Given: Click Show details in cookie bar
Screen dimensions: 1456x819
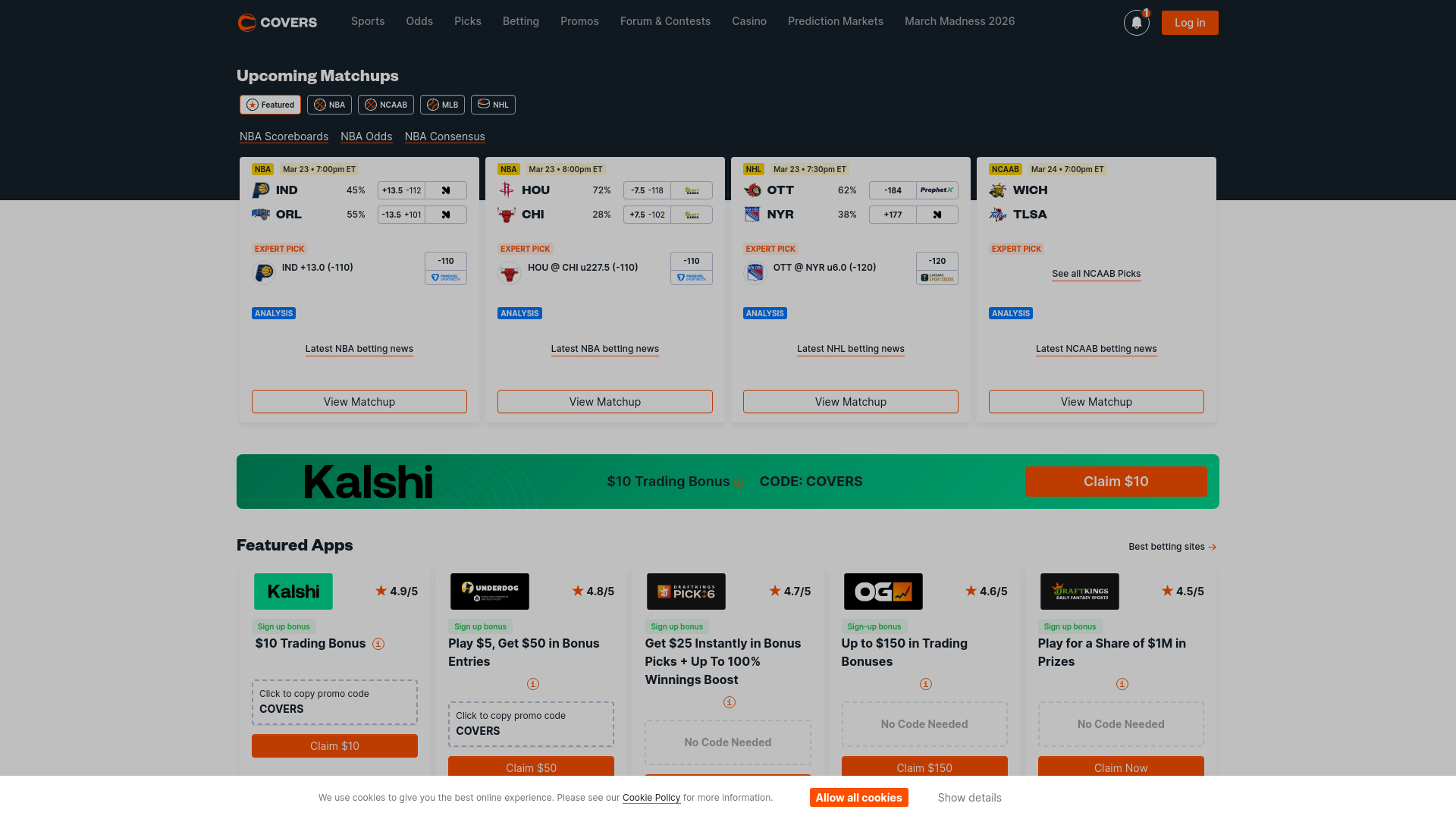Looking at the screenshot, I should [969, 798].
